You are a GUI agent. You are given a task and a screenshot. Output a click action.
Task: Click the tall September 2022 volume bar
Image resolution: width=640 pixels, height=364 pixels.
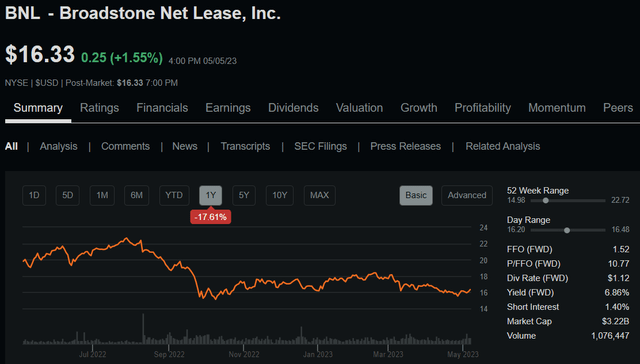(x=143, y=328)
